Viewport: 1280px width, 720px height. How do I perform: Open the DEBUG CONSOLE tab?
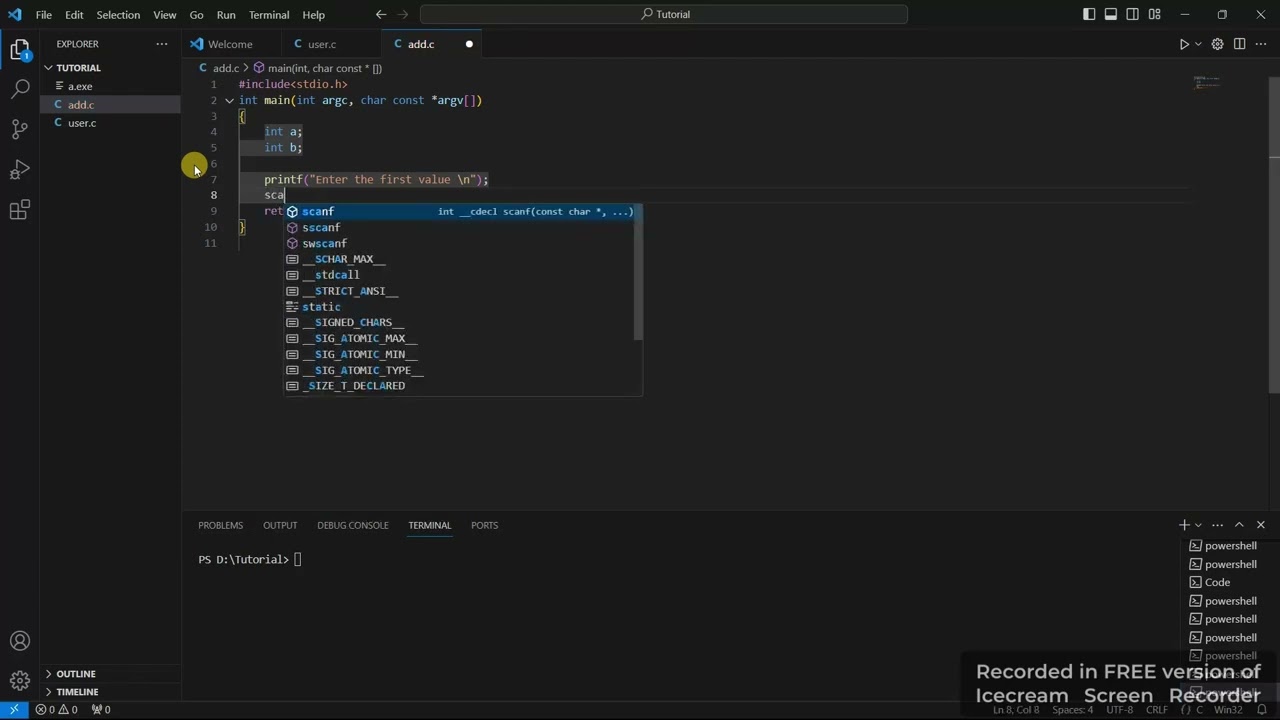[353, 525]
